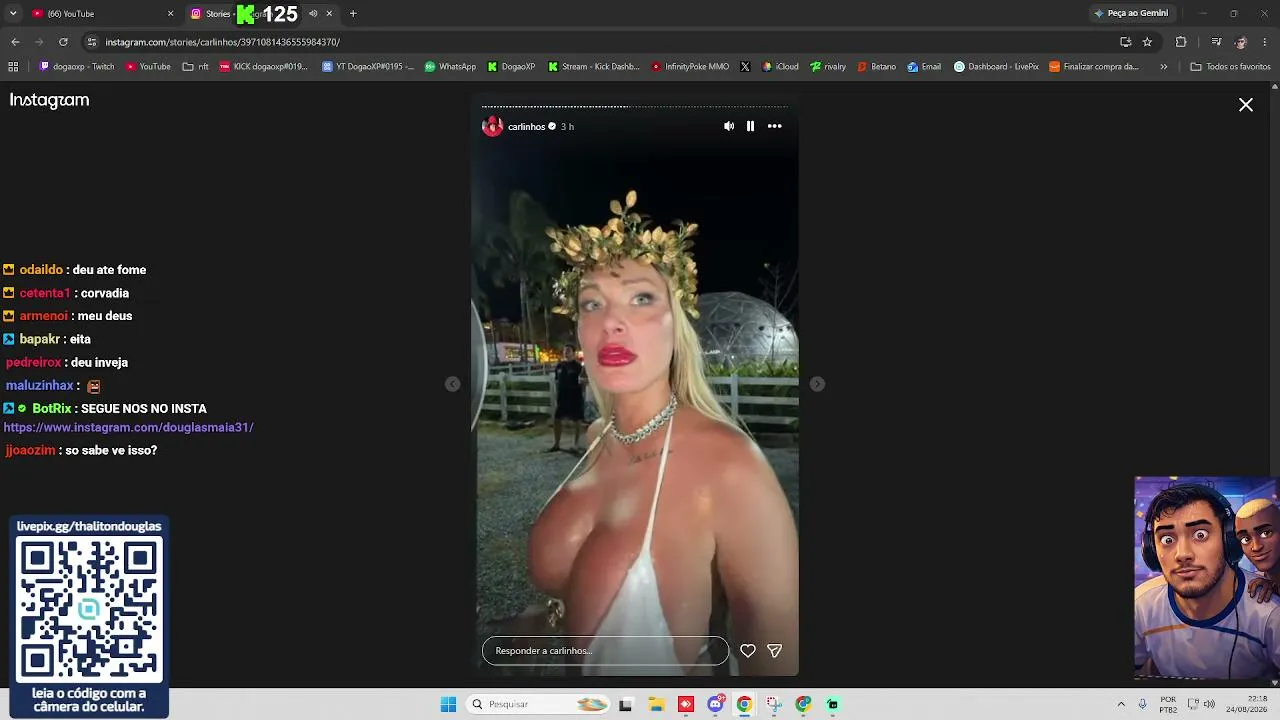Open File Explorer from the taskbar
This screenshot has width=1280, height=720.
656,704
